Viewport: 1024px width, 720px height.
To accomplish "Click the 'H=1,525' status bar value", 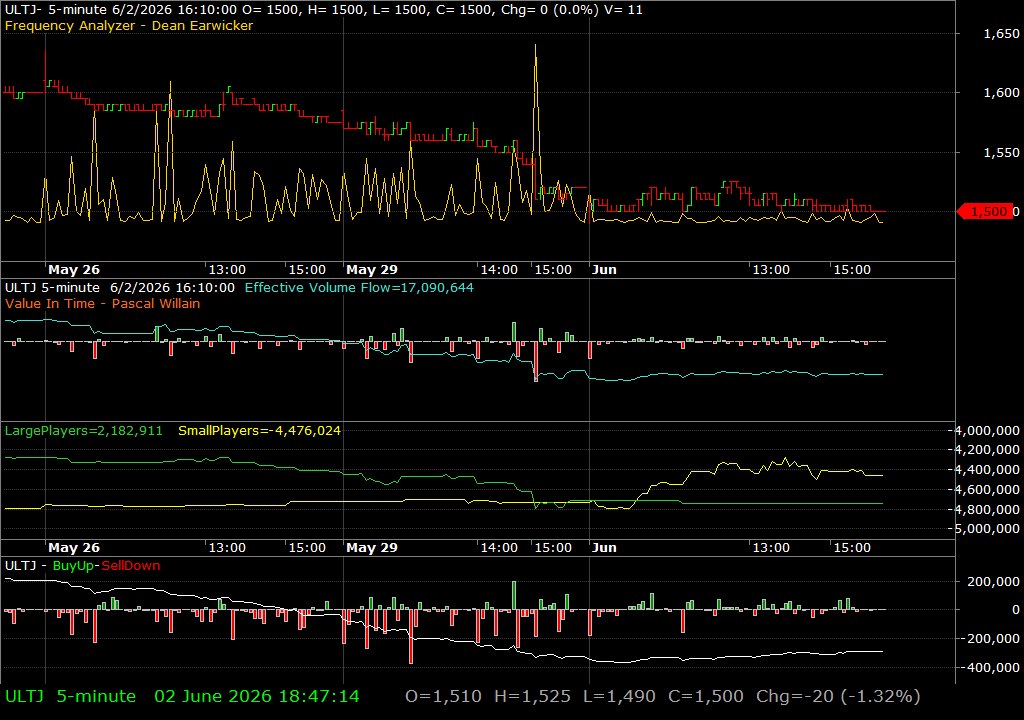I will click(x=532, y=696).
